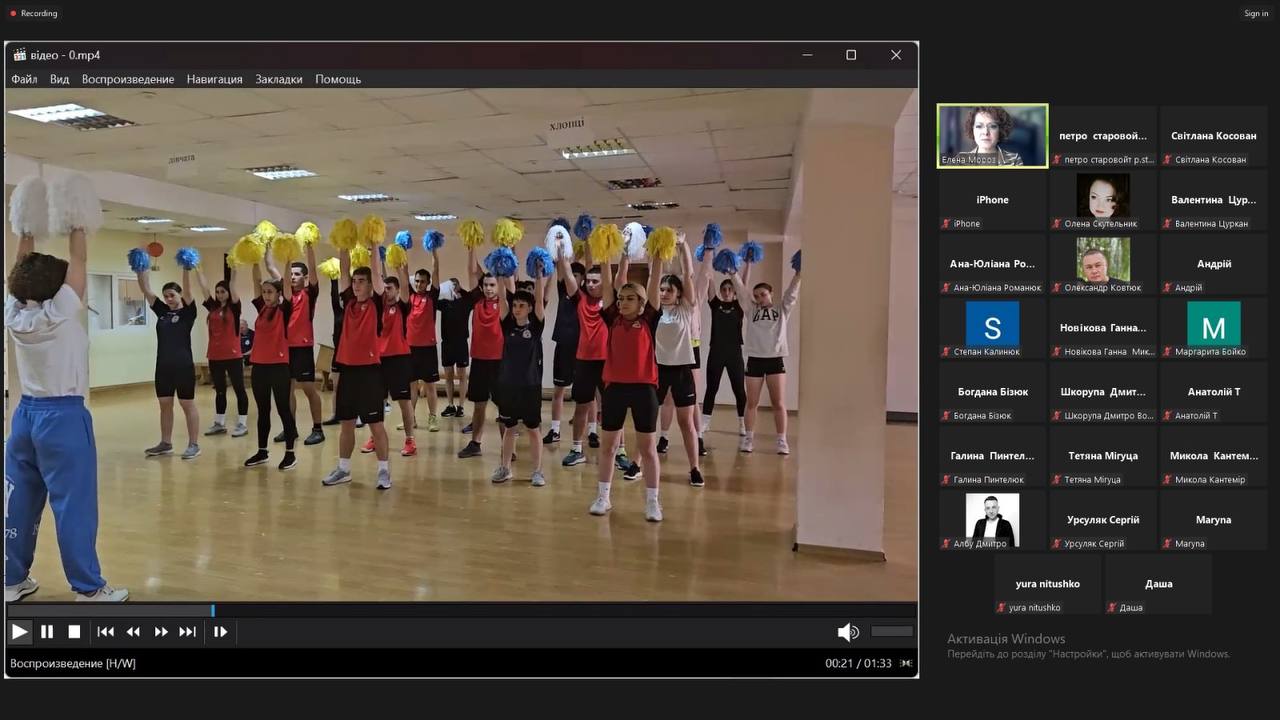Screen dimensions: 1280x720
Task: Close the відео - 0.mp4 player window
Action: point(896,55)
